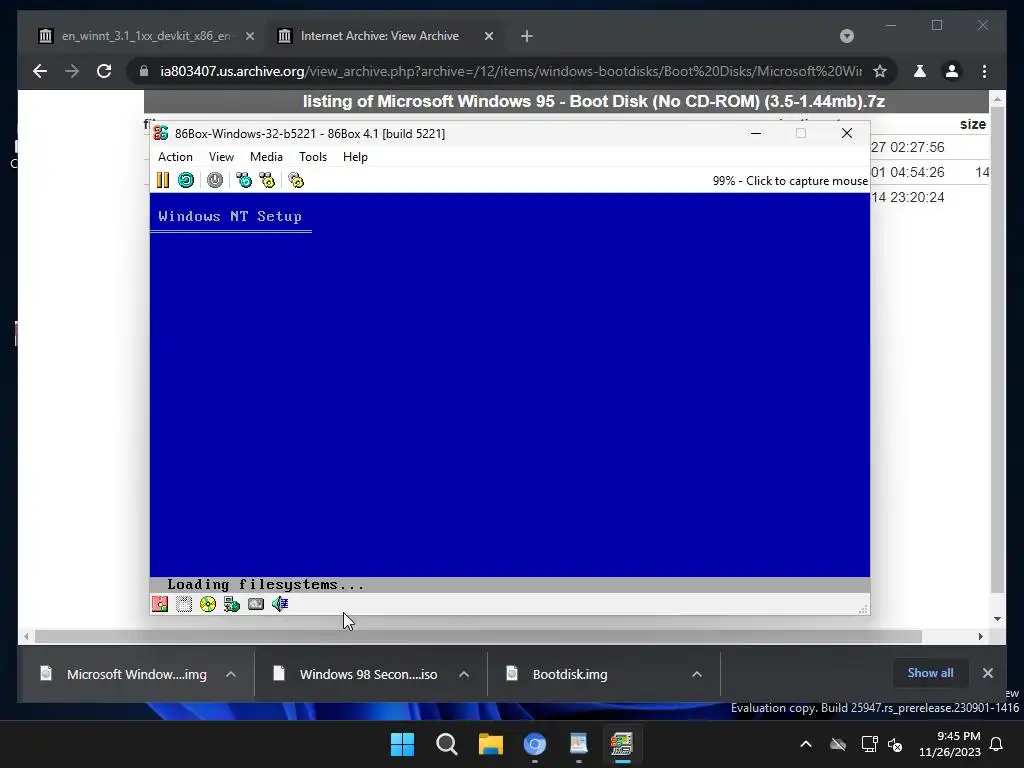Switch to the Chromium browser taskbar icon
Image resolution: width=1024 pixels, height=768 pixels.
(x=535, y=744)
